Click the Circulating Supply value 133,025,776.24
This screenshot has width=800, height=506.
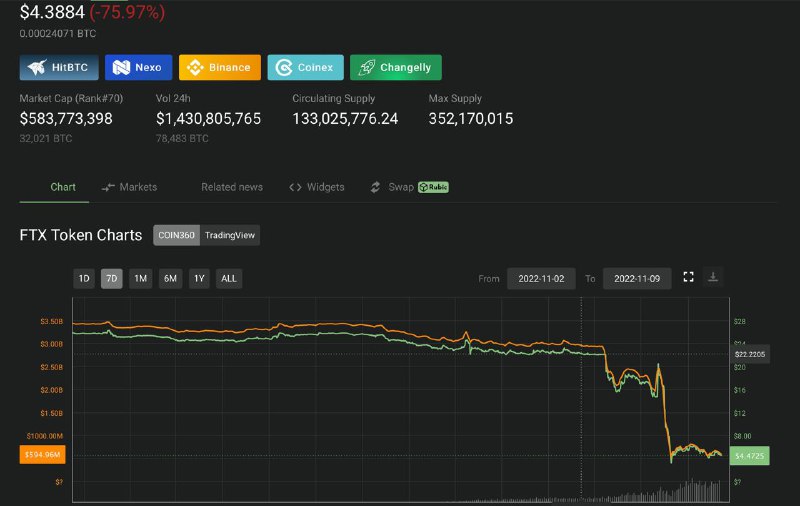coord(345,118)
